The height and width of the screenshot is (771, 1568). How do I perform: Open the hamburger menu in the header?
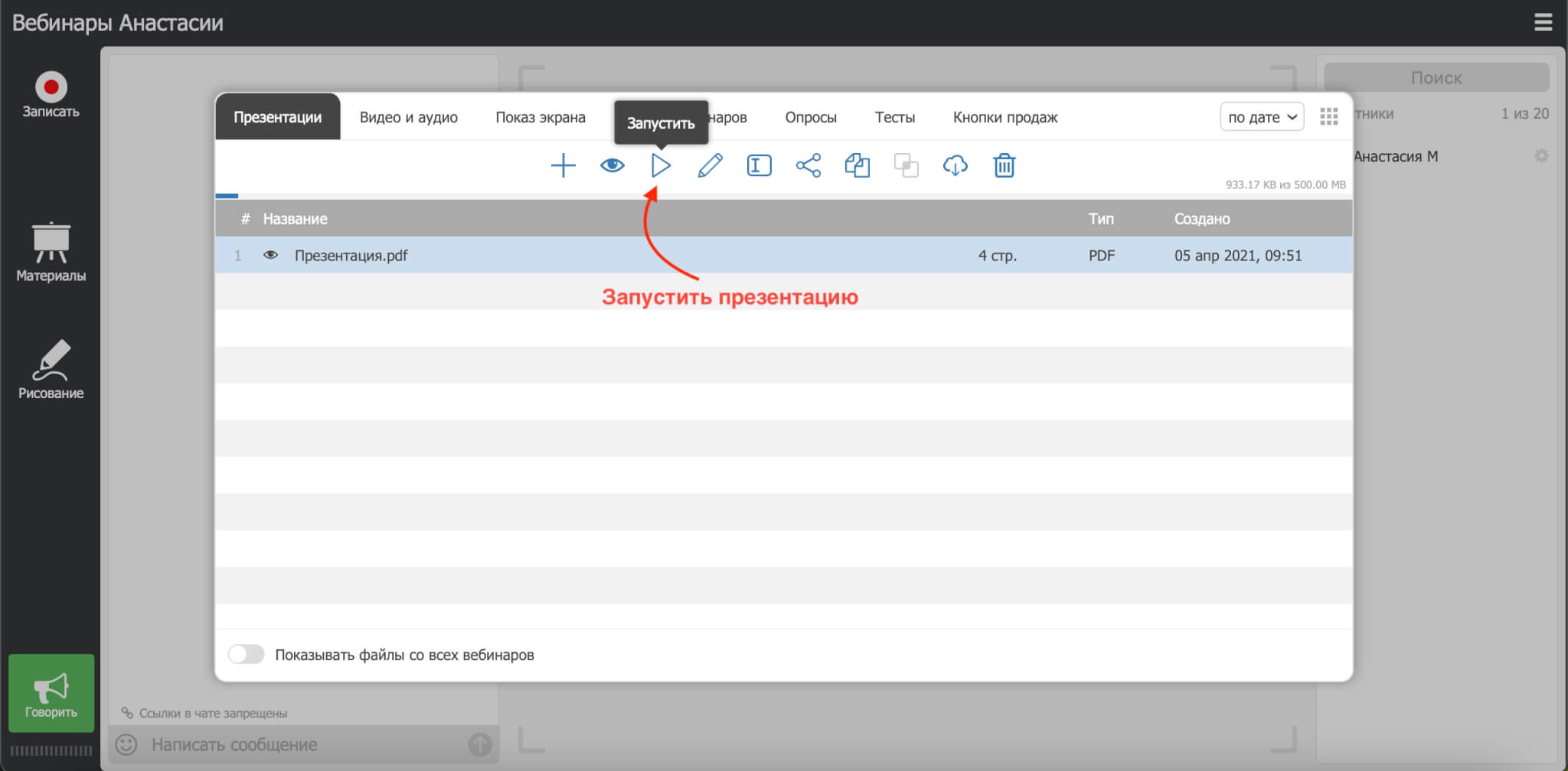point(1543,22)
